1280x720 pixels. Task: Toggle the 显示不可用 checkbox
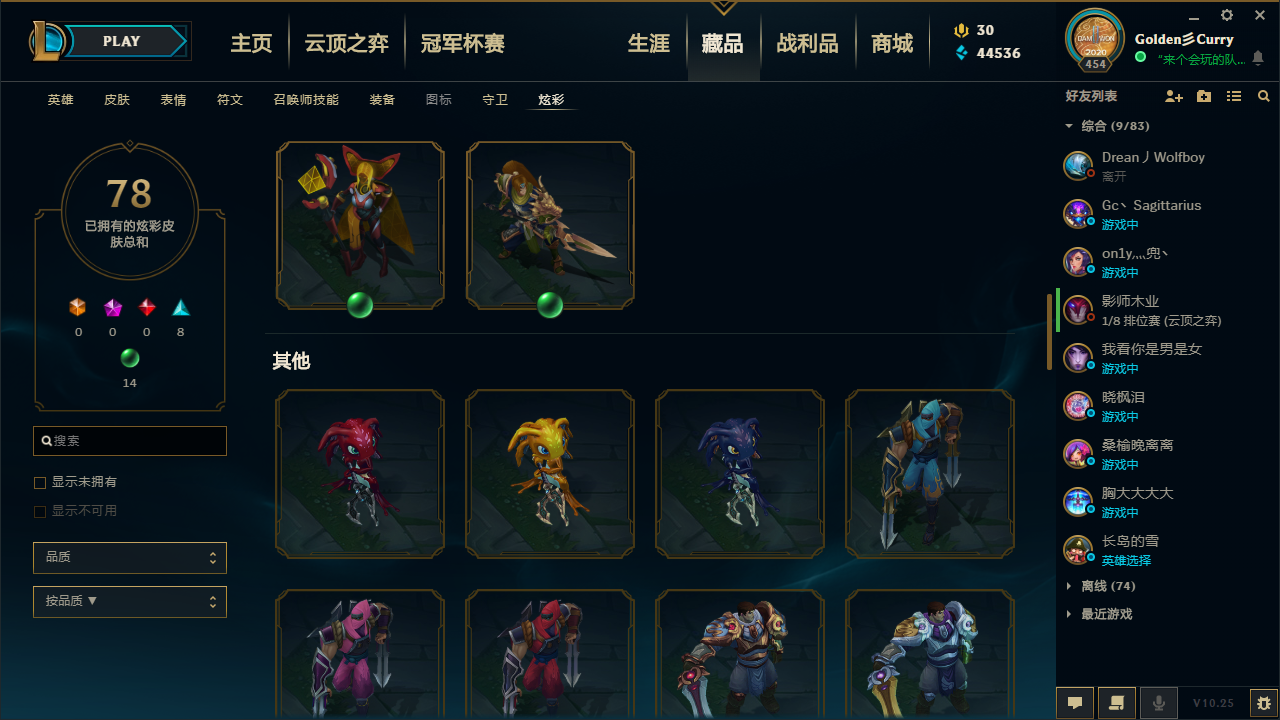click(x=40, y=512)
